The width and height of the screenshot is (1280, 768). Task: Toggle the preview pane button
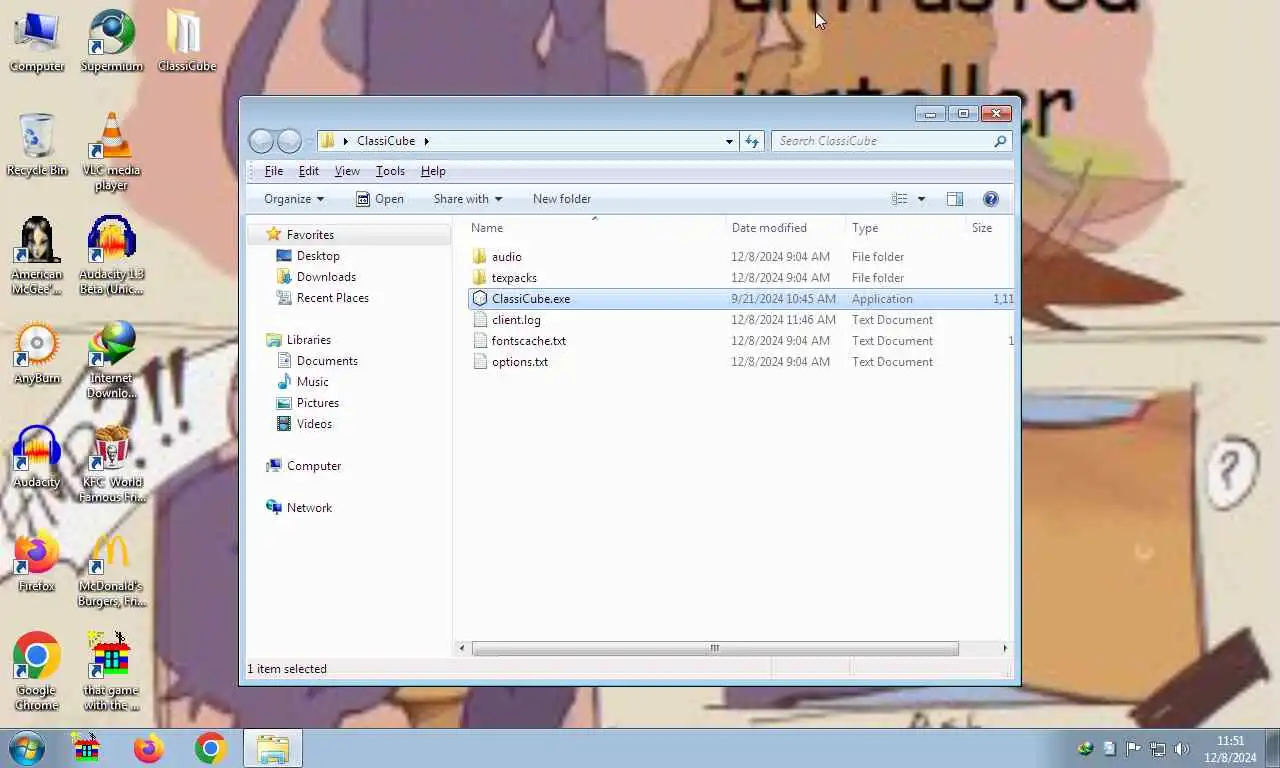click(954, 199)
